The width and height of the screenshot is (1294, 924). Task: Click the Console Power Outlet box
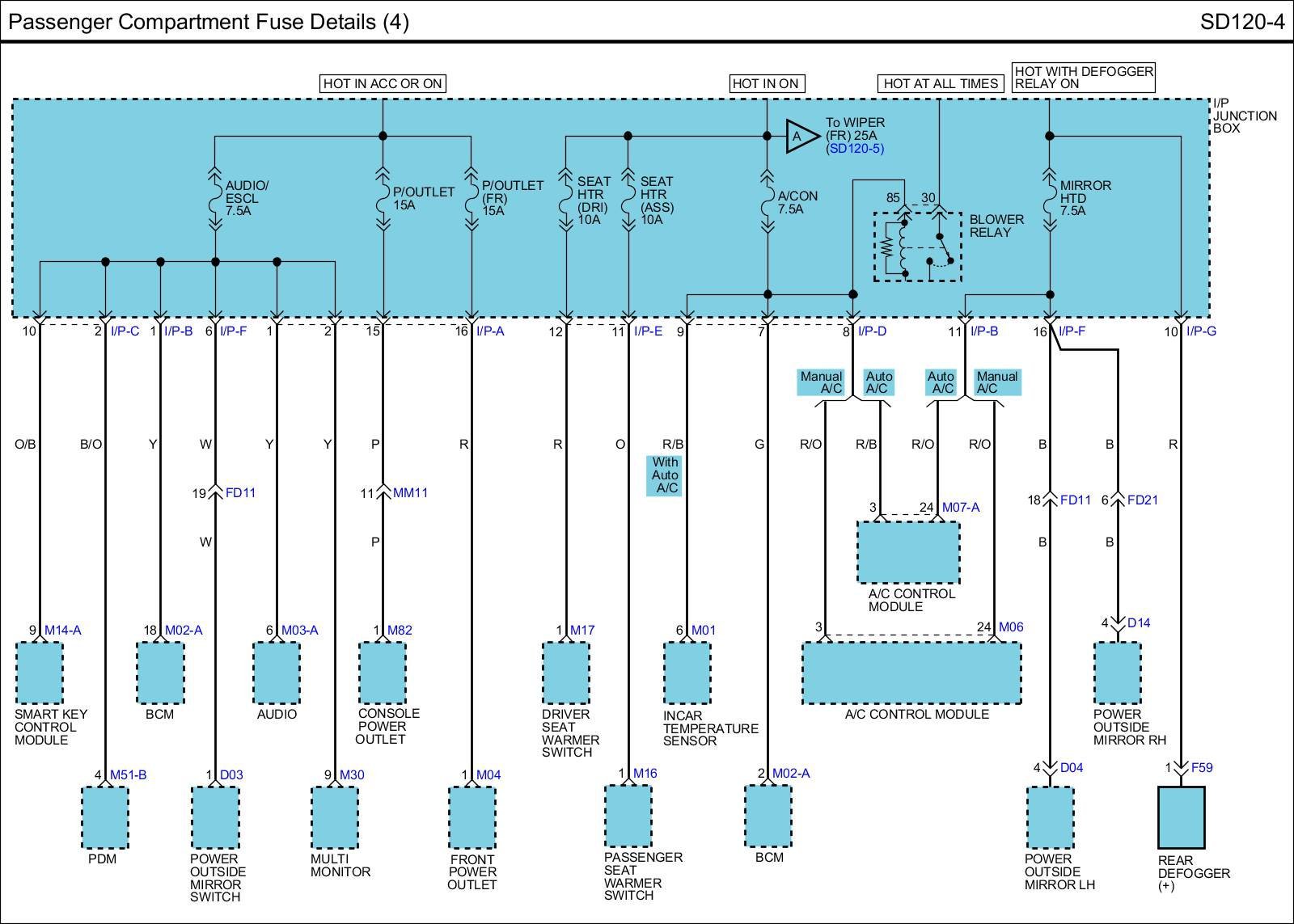(382, 673)
